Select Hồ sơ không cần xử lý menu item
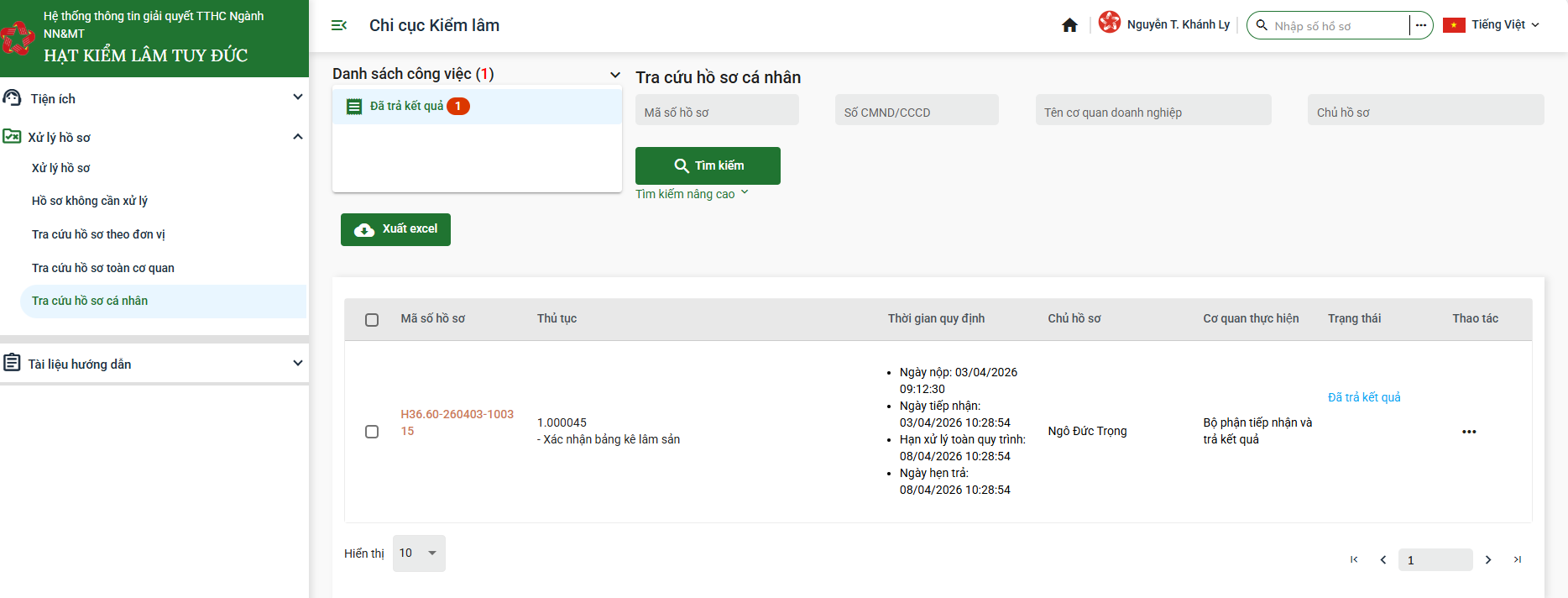Viewport: 1568px width, 598px height. (90, 201)
